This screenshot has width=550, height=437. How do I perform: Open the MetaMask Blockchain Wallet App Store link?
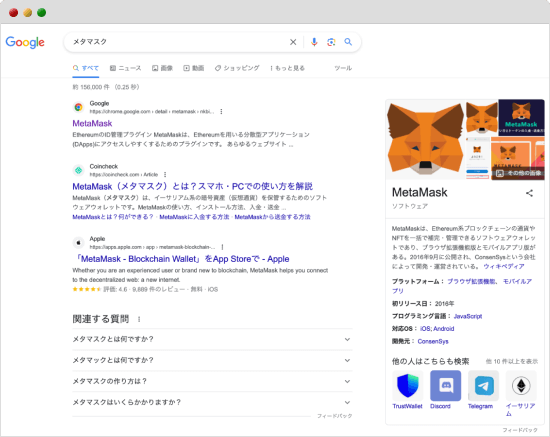pyautogui.click(x=182, y=259)
